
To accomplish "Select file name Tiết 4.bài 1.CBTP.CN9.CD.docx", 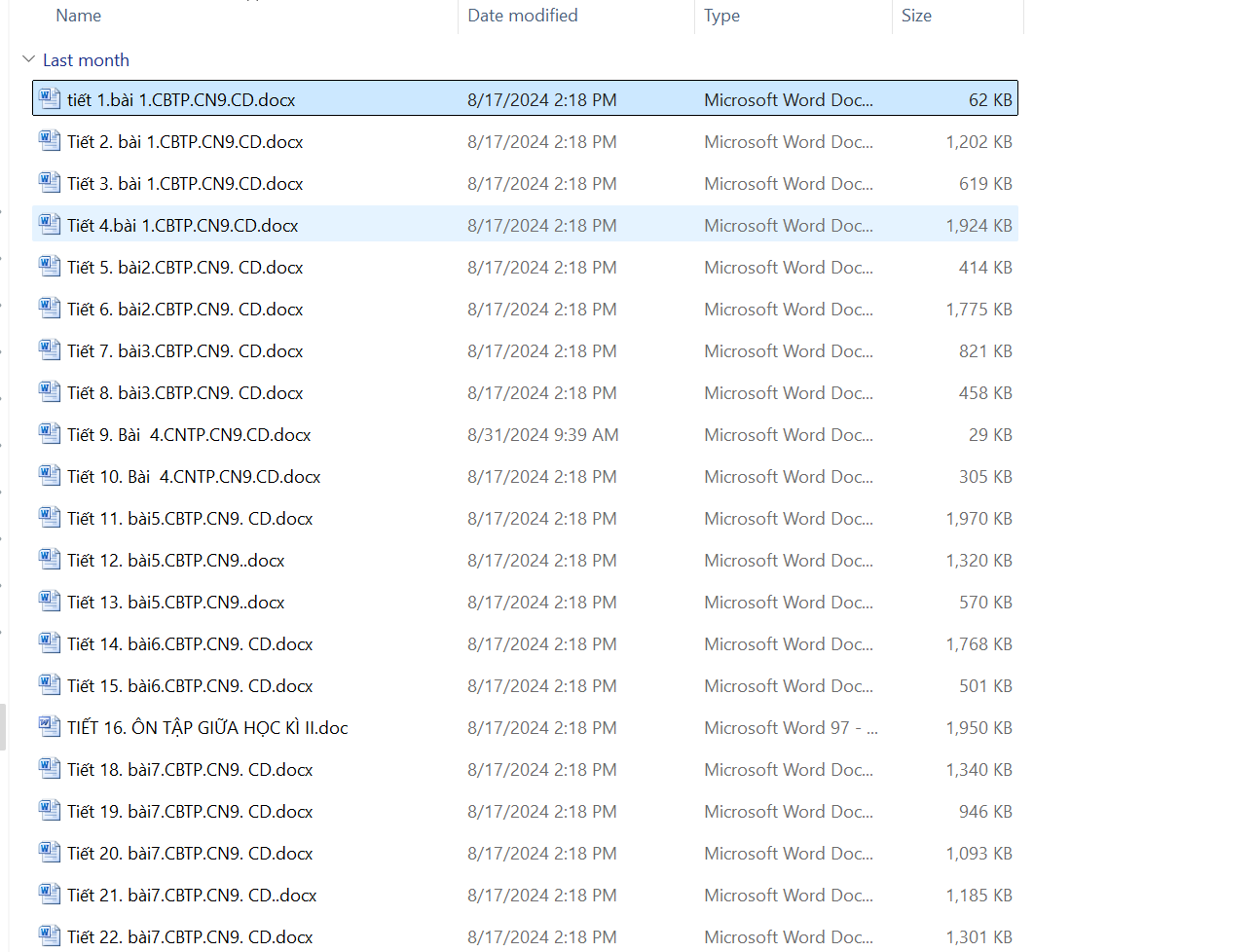I will tap(183, 226).
